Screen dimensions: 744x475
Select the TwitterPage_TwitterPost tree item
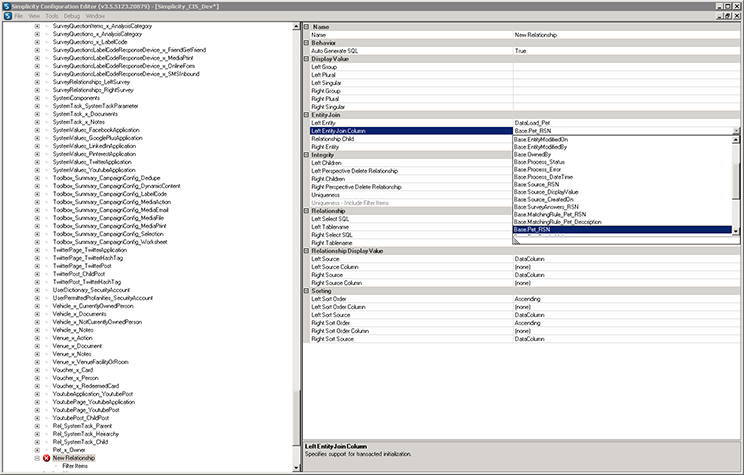tap(82, 266)
